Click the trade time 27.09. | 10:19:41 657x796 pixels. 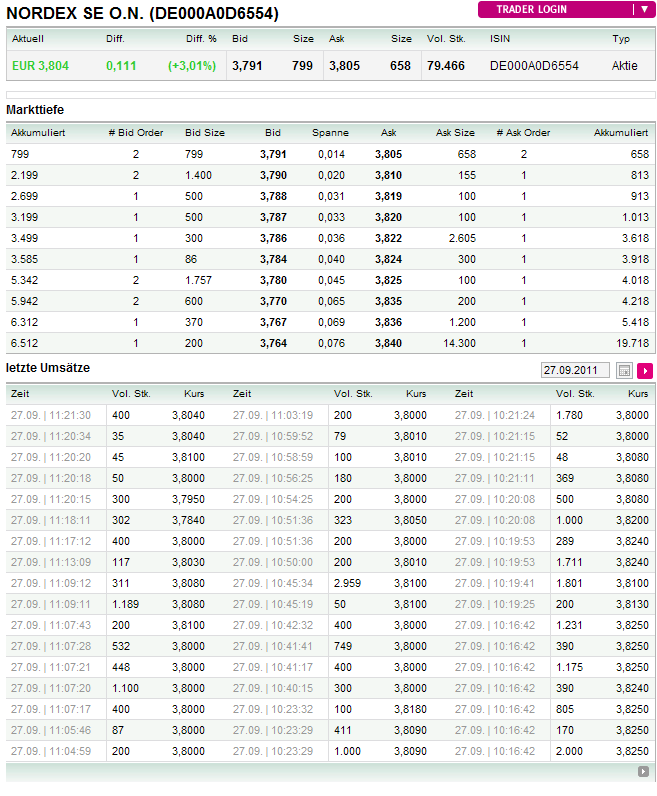click(495, 583)
